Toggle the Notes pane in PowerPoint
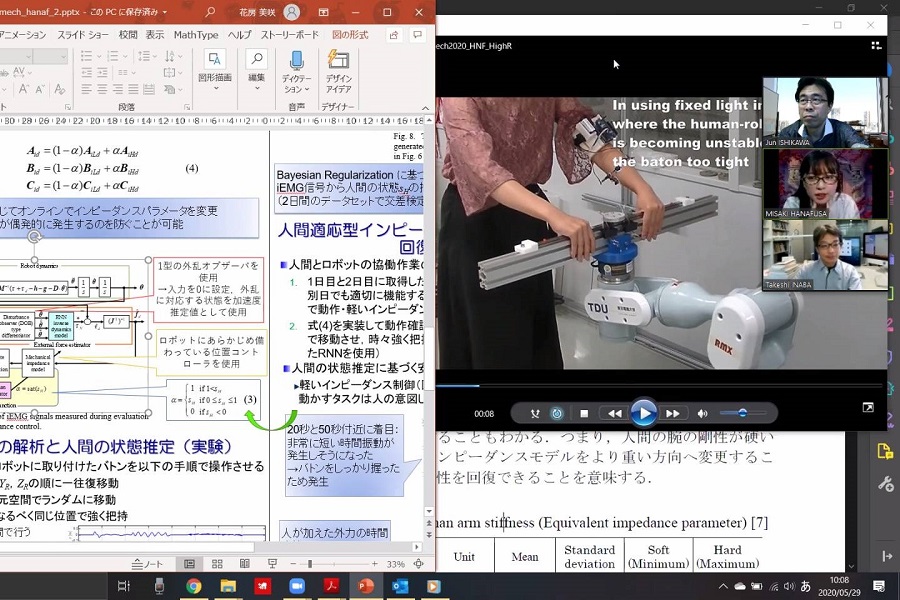The image size is (900, 600). (x=148, y=564)
